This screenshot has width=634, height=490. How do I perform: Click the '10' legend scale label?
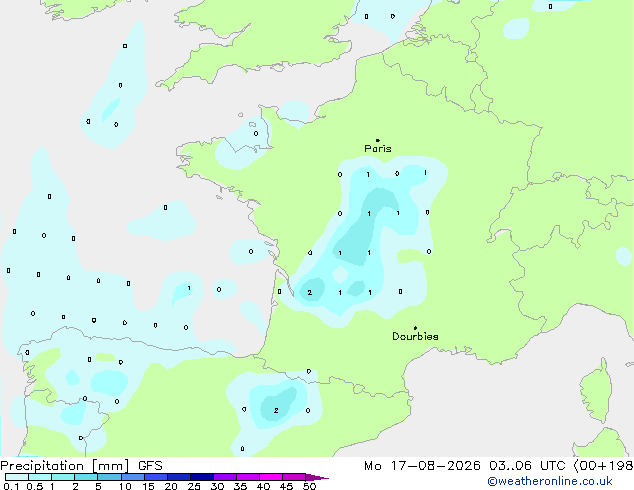(125, 486)
